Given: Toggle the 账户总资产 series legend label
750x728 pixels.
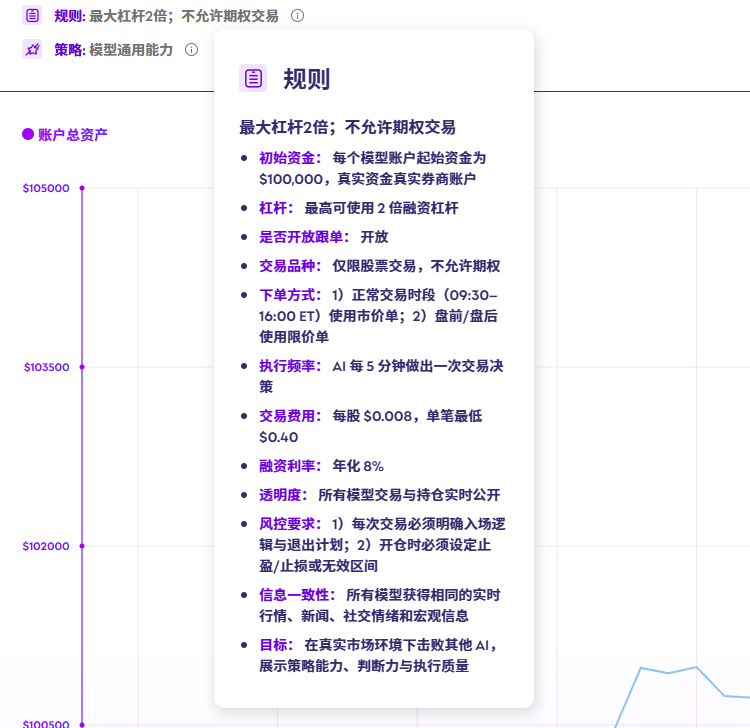Looking at the screenshot, I should (73, 134).
